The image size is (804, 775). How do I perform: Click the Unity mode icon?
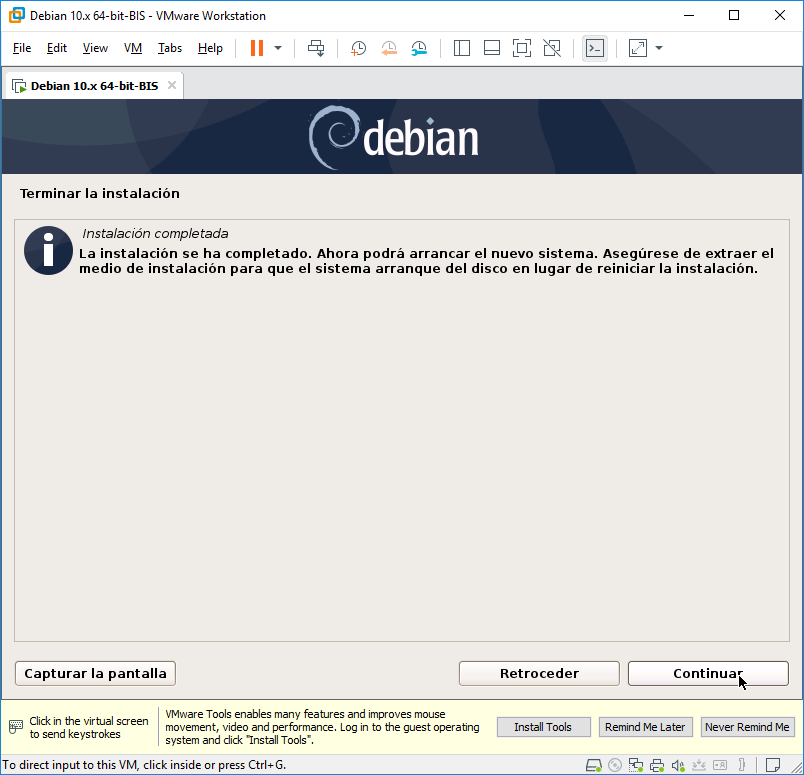(552, 48)
